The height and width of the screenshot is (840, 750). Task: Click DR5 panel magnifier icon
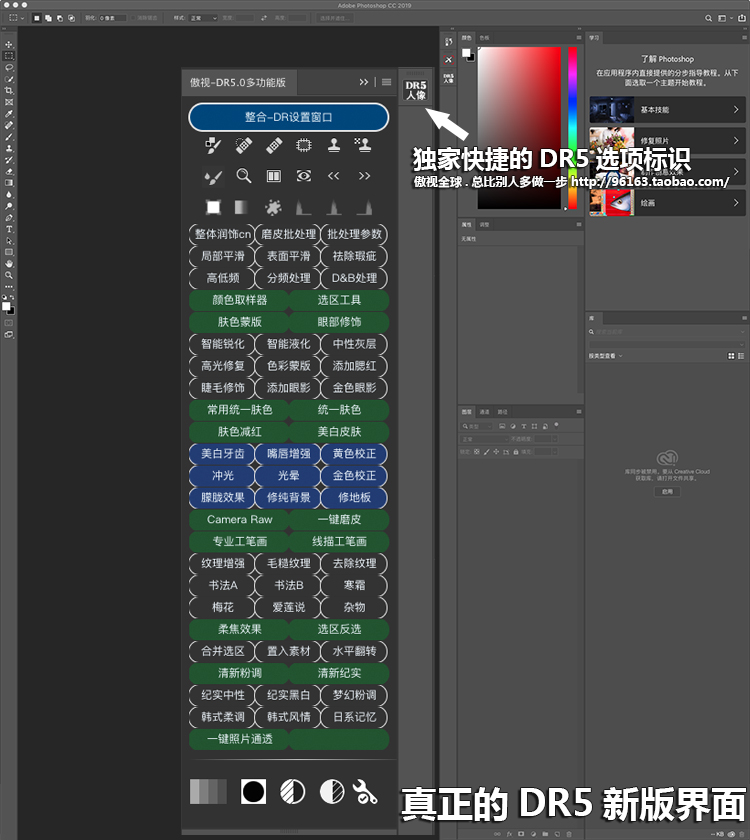244,176
